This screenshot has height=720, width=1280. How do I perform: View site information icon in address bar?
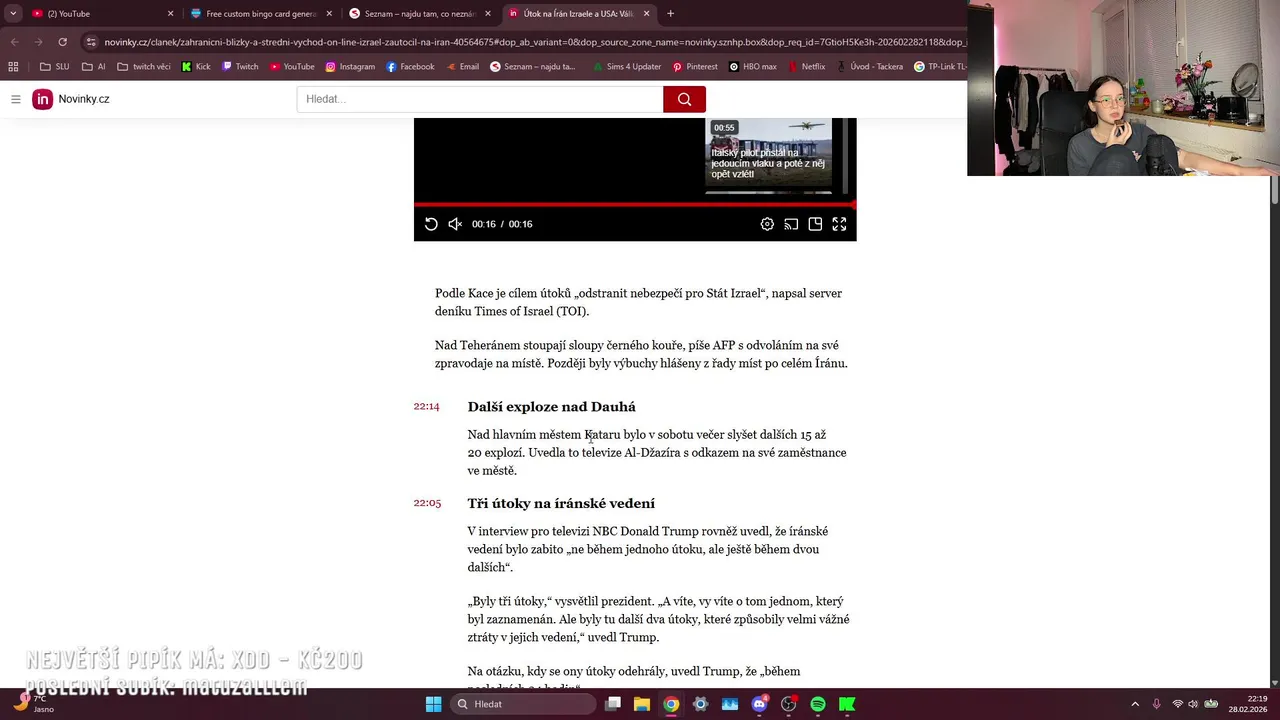[x=91, y=42]
